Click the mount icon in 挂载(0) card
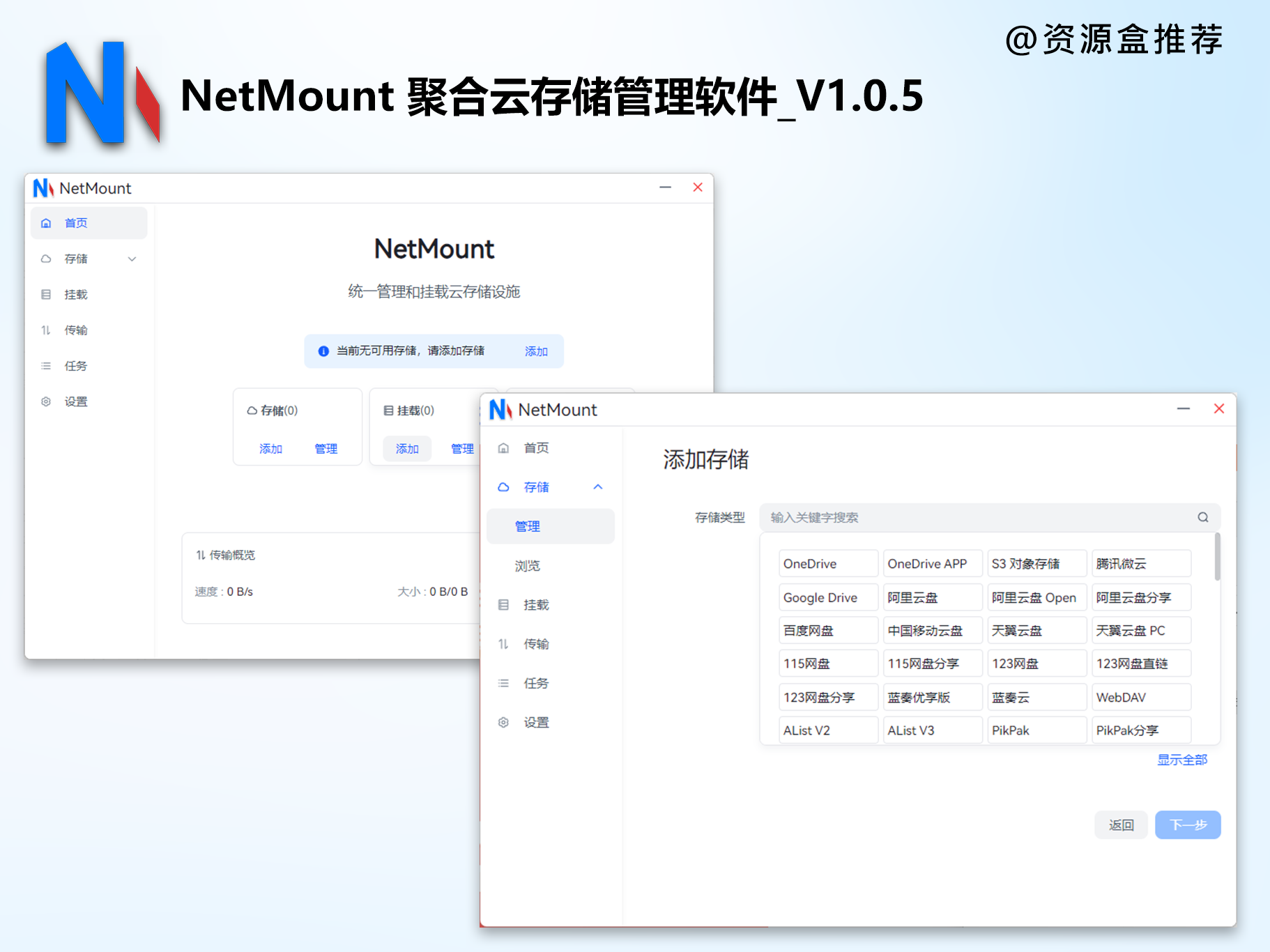This screenshot has height=952, width=1270. pos(388,411)
